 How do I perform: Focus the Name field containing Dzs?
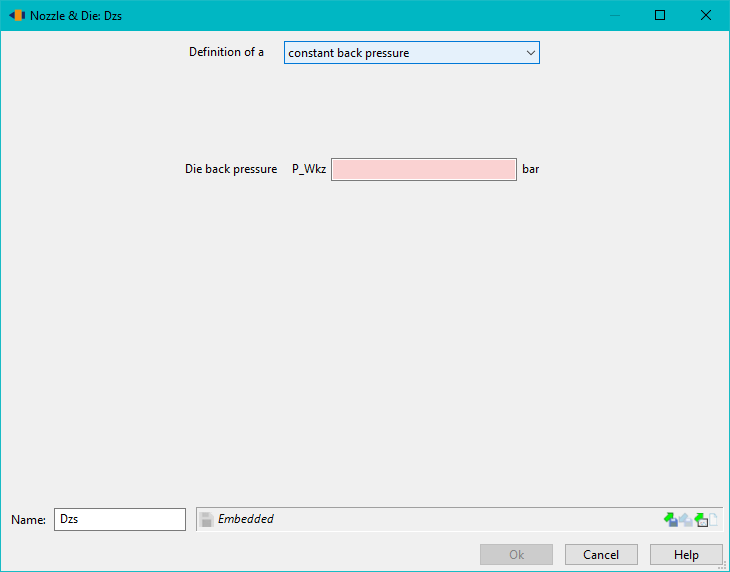point(120,519)
